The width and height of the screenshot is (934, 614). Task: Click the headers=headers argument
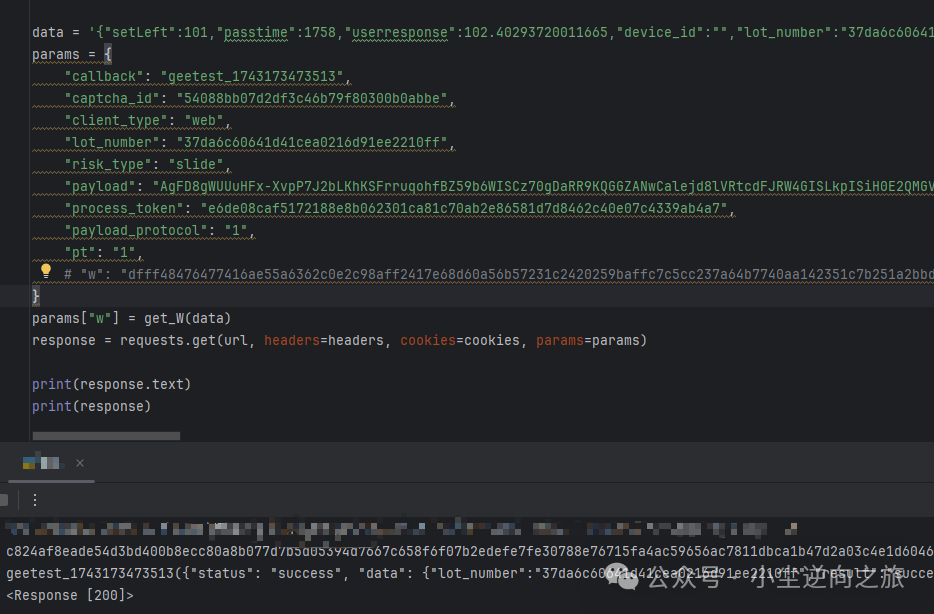324,341
